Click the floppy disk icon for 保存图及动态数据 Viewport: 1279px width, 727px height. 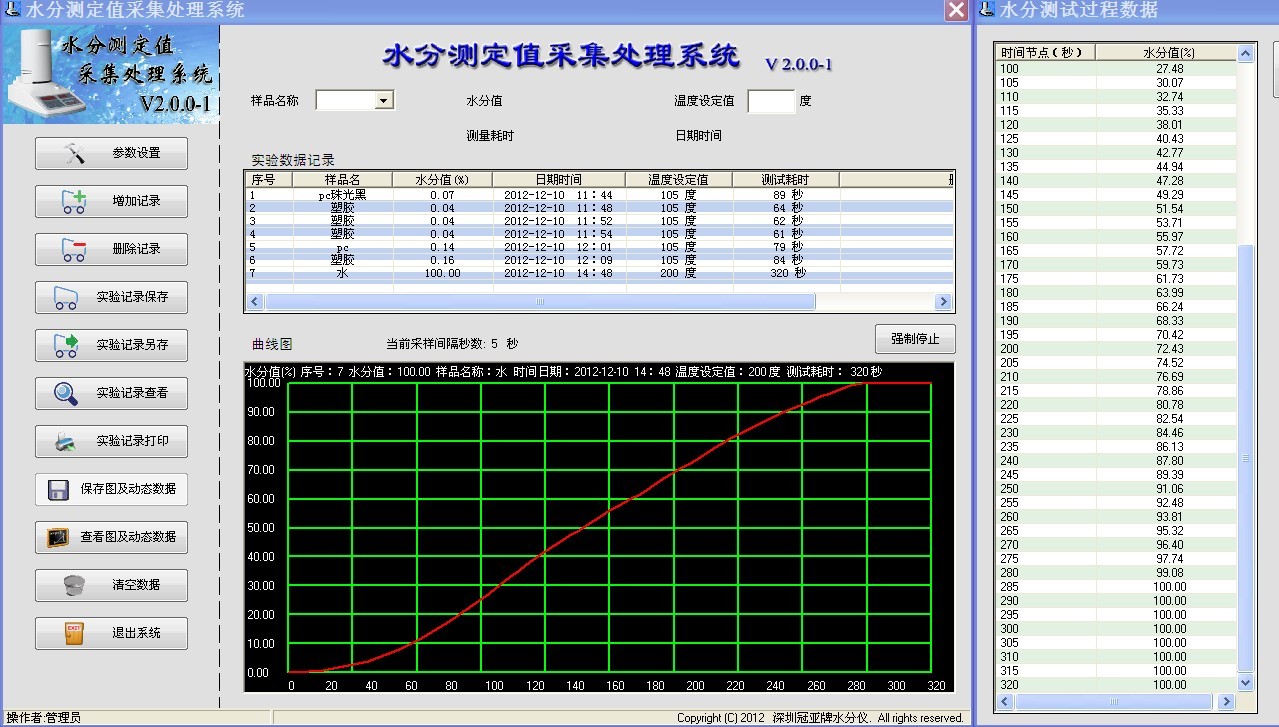tap(57, 489)
